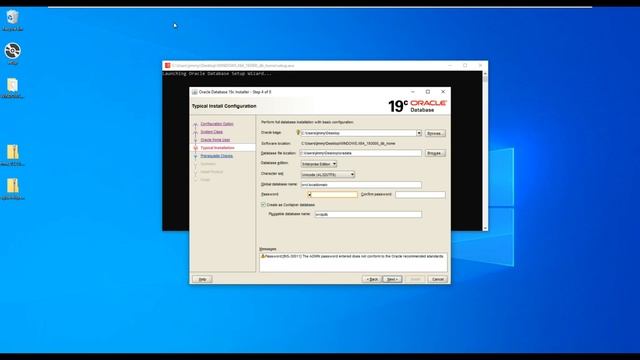Click the Next button
This screenshot has height=360, width=640.
(x=392, y=279)
